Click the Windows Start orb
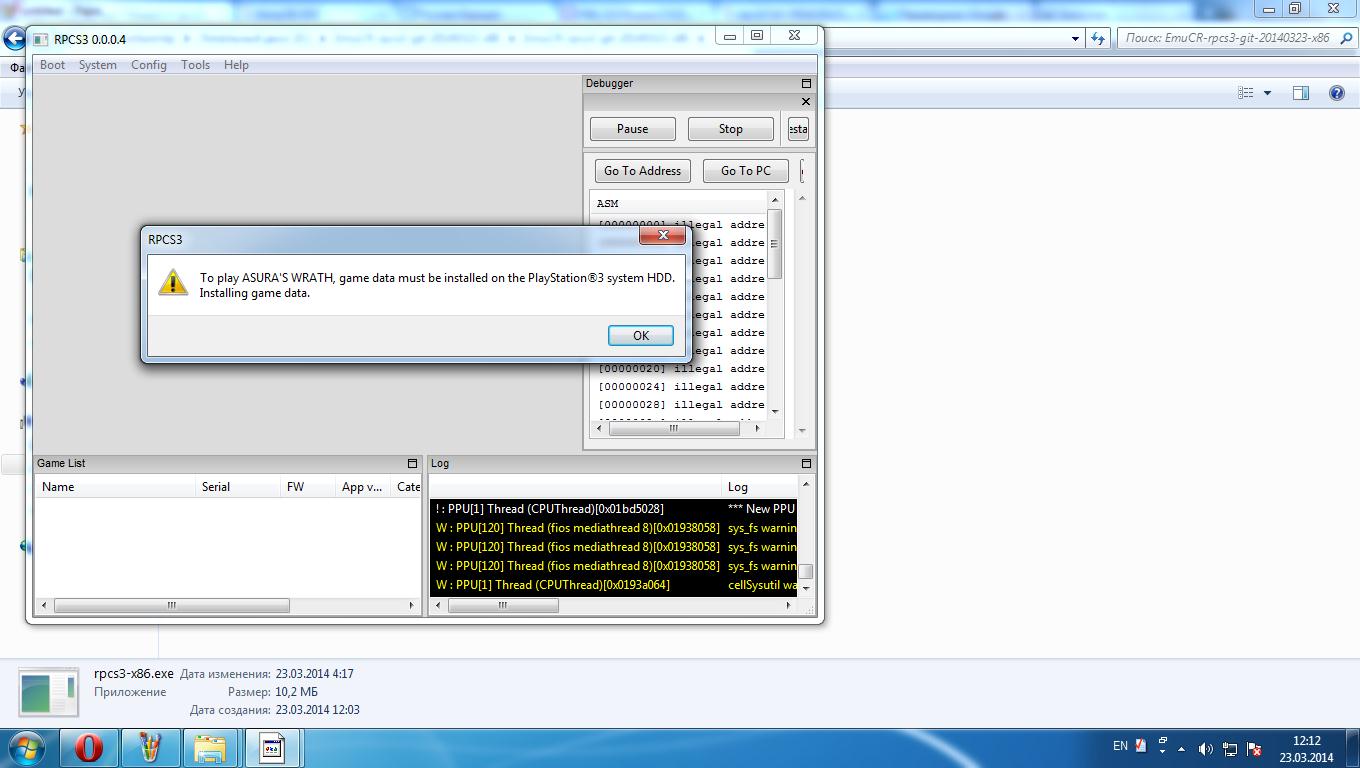The width and height of the screenshot is (1360, 768). click(27, 748)
